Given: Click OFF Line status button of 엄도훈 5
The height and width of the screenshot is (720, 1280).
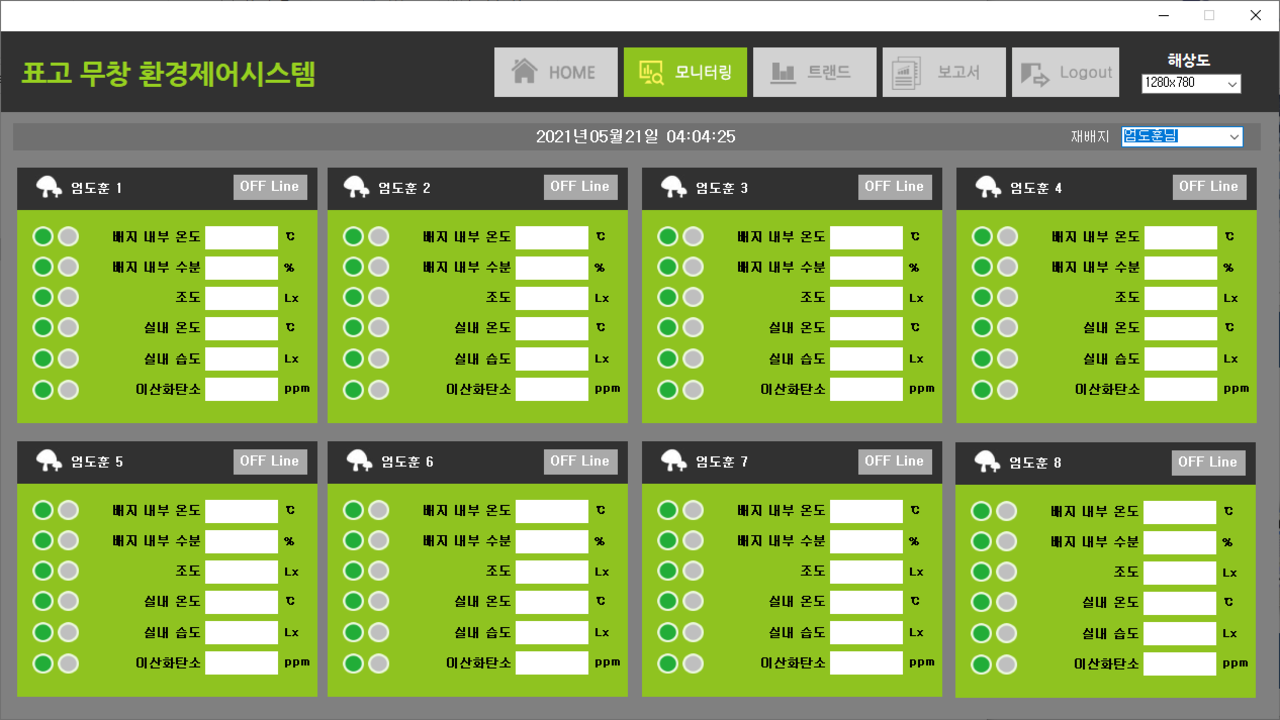Looking at the screenshot, I should click(x=270, y=461).
